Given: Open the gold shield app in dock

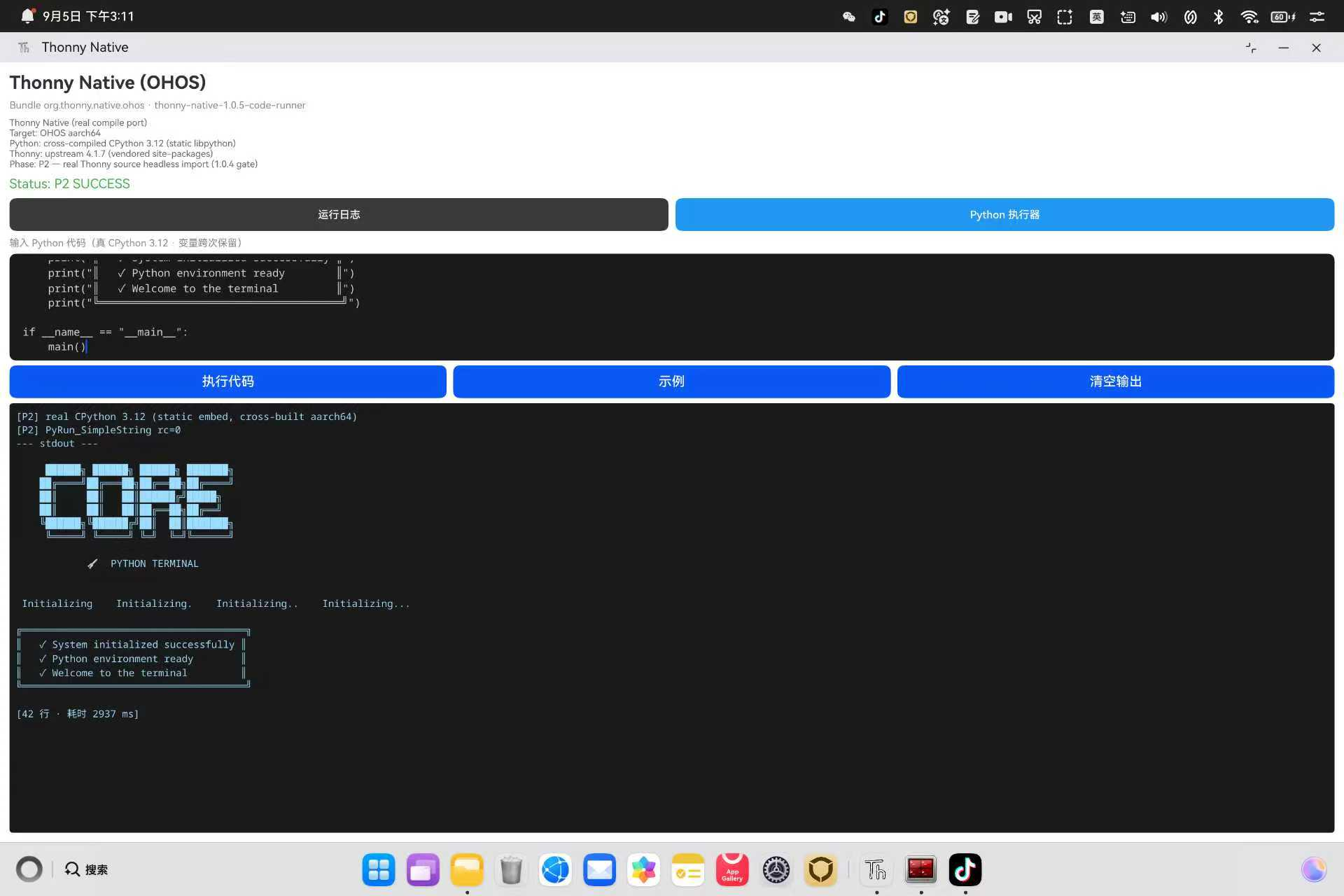Looking at the screenshot, I should (820, 869).
